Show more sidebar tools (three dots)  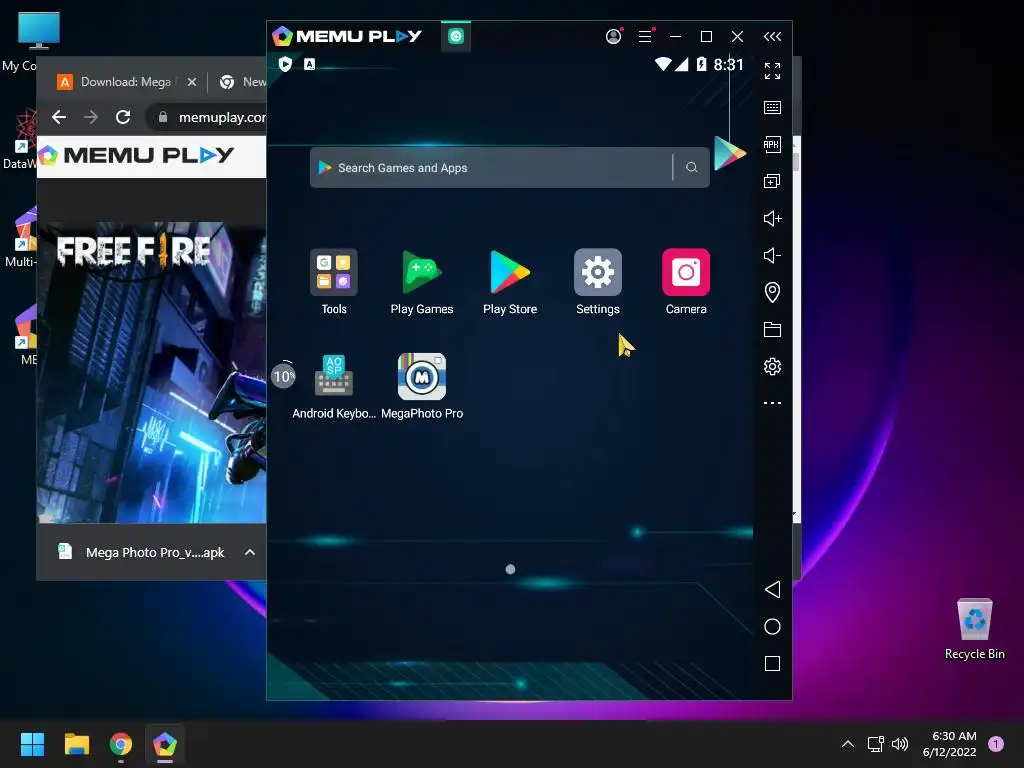tap(772, 403)
